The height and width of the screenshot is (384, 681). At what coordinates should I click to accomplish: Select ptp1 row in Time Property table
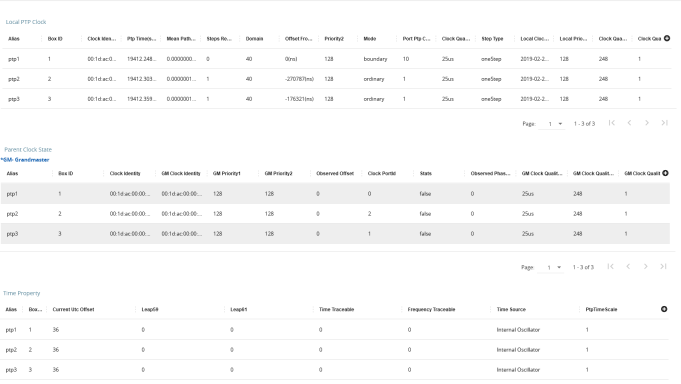[334, 330]
